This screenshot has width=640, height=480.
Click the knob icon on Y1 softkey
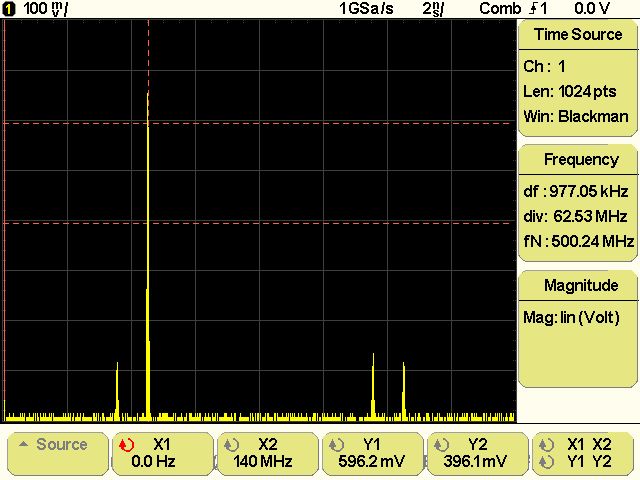[x=336, y=445]
